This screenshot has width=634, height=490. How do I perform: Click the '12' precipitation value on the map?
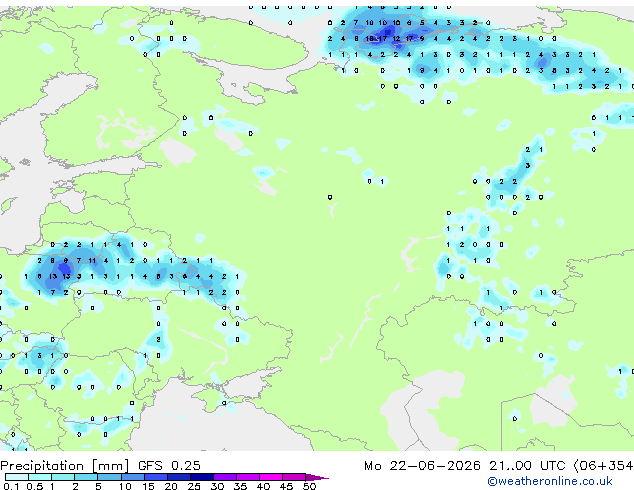coord(396,39)
